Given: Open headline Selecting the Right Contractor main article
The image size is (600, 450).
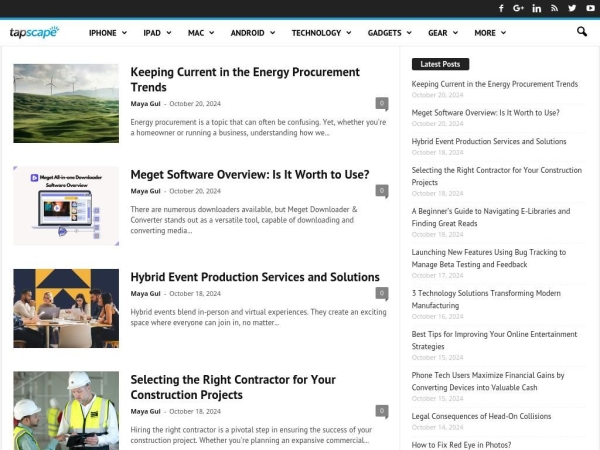Looking at the screenshot, I should click(233, 387).
